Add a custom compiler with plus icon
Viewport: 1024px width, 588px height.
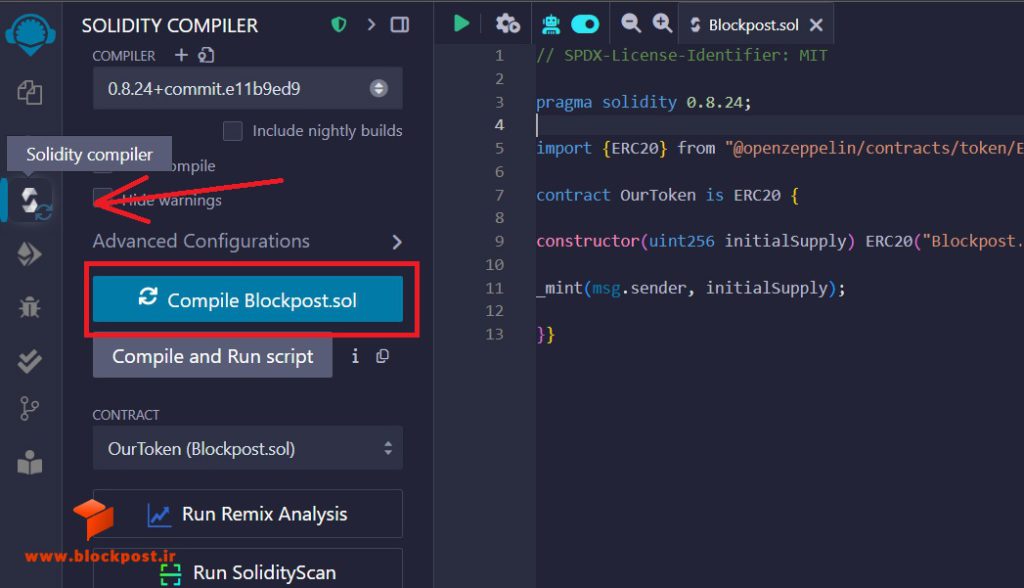[x=181, y=55]
